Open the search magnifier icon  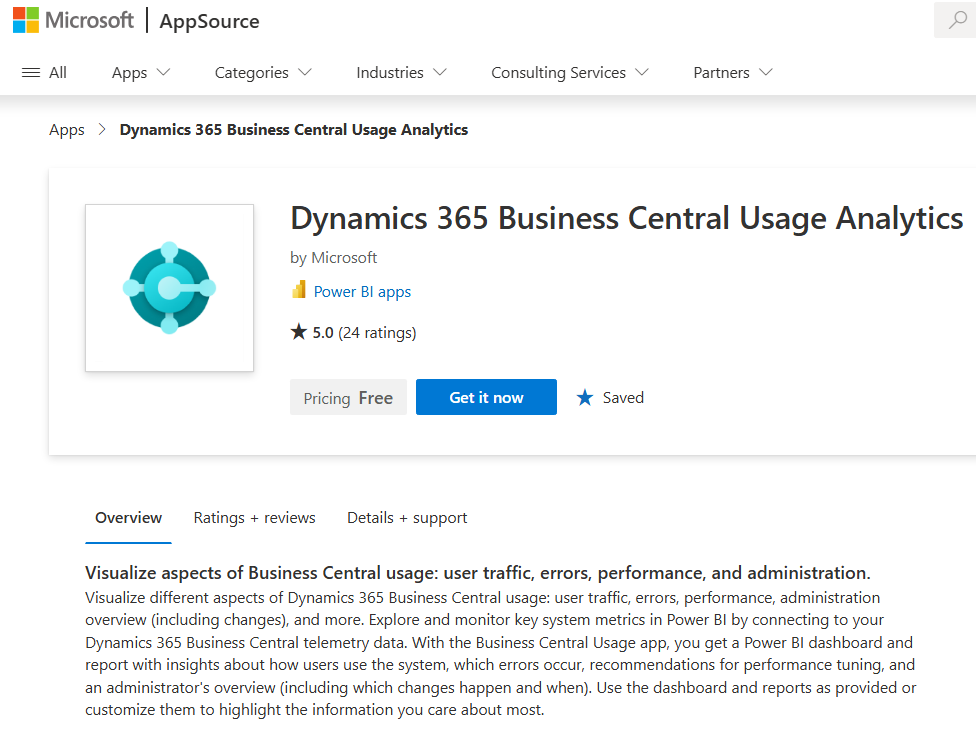tap(957, 20)
